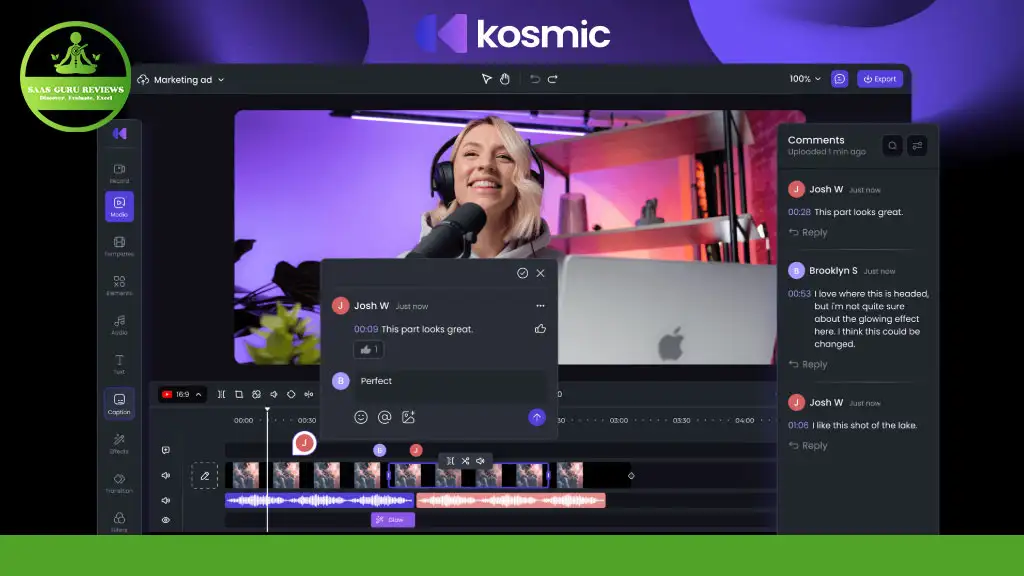Click shuffle icon on clip floating toolbar
Screen dimensions: 1024x576
pyautogui.click(x=466, y=461)
